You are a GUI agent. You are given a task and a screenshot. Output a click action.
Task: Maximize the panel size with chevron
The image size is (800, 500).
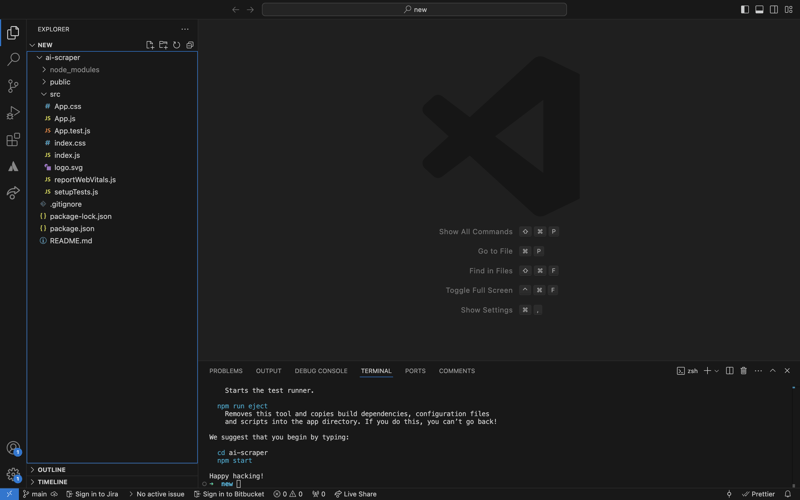772,371
